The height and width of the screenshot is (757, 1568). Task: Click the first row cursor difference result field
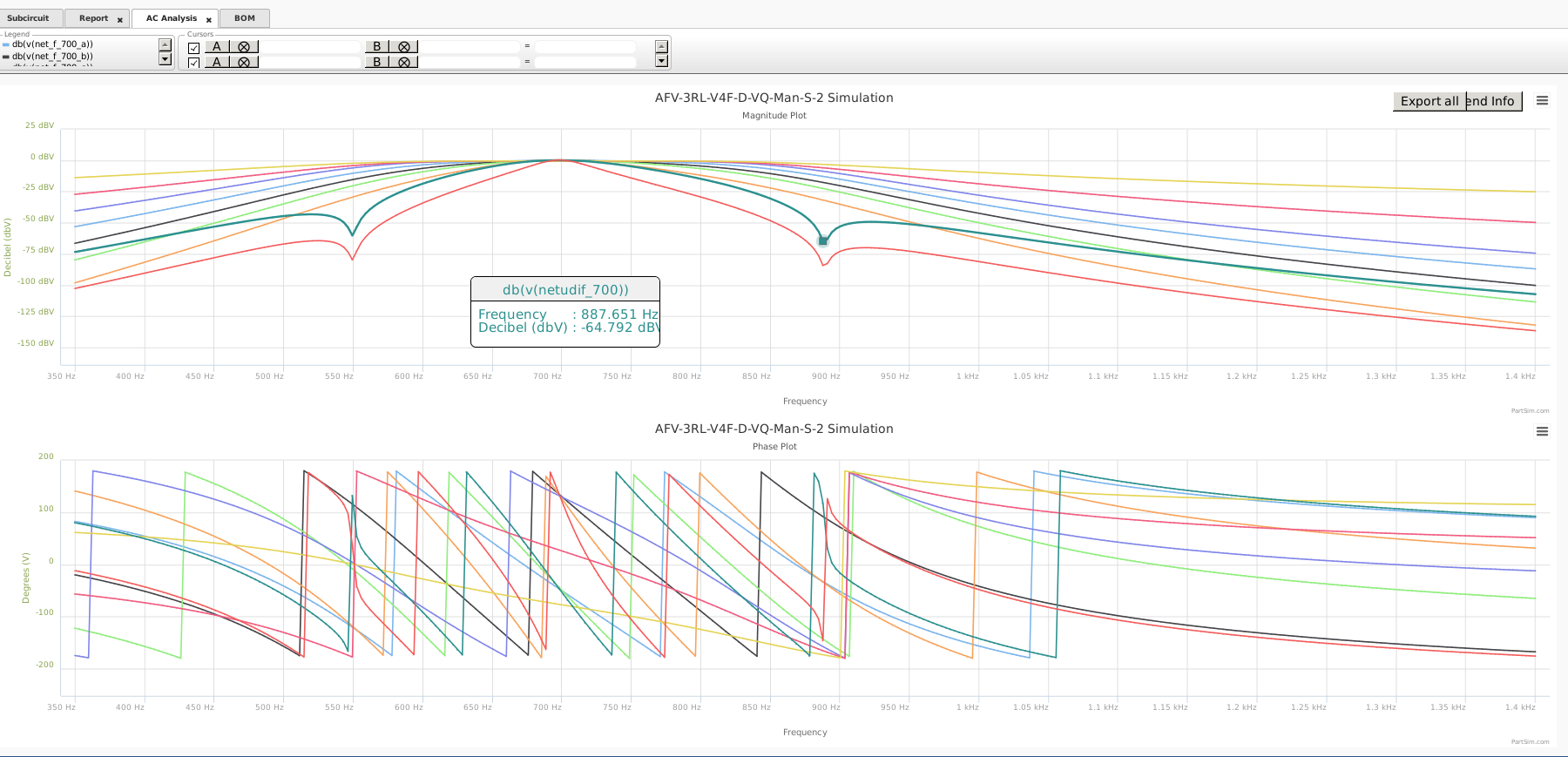click(585, 47)
